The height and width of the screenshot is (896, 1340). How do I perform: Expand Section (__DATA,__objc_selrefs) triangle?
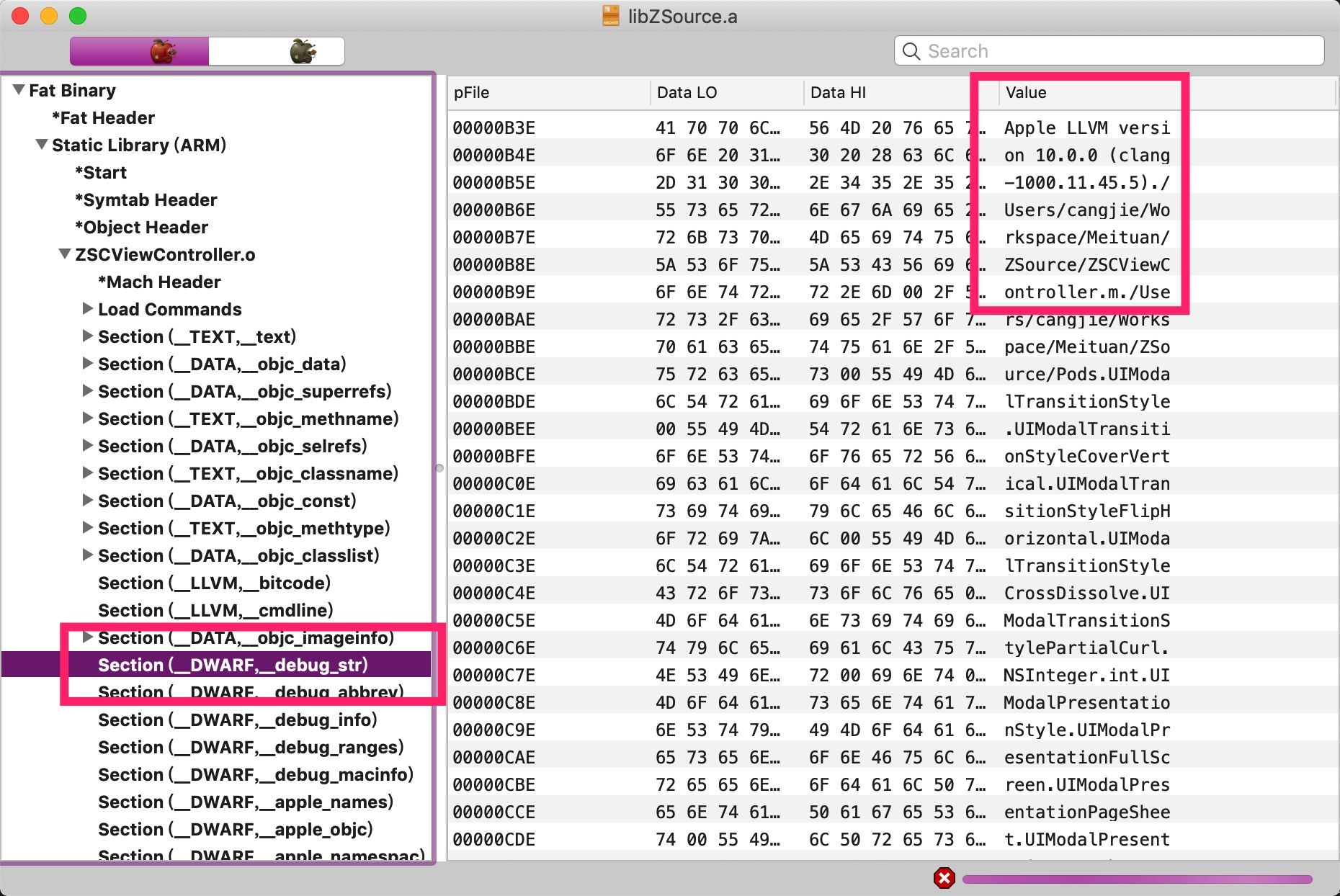(87, 446)
